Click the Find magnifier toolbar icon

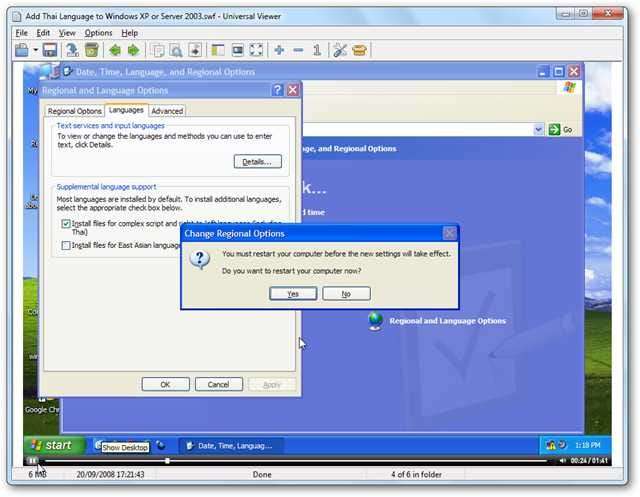[176, 50]
